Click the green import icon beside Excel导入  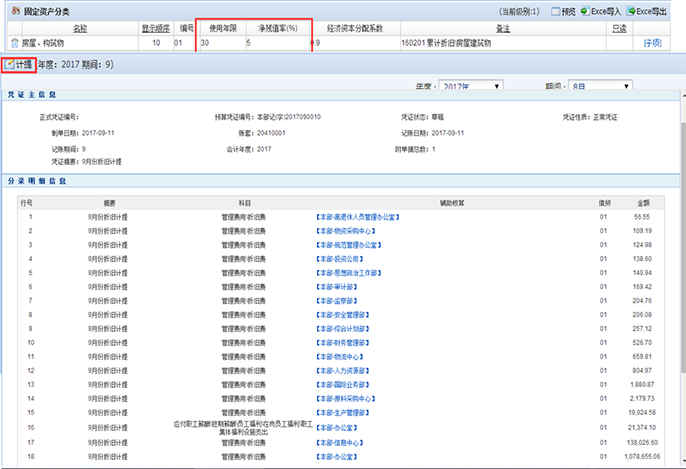pos(585,11)
